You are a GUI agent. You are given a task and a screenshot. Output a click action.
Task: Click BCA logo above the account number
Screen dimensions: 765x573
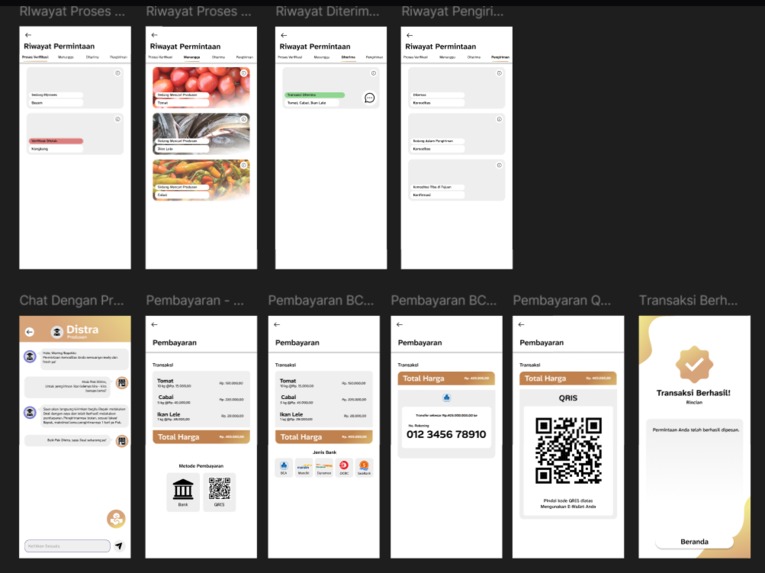[x=446, y=398]
